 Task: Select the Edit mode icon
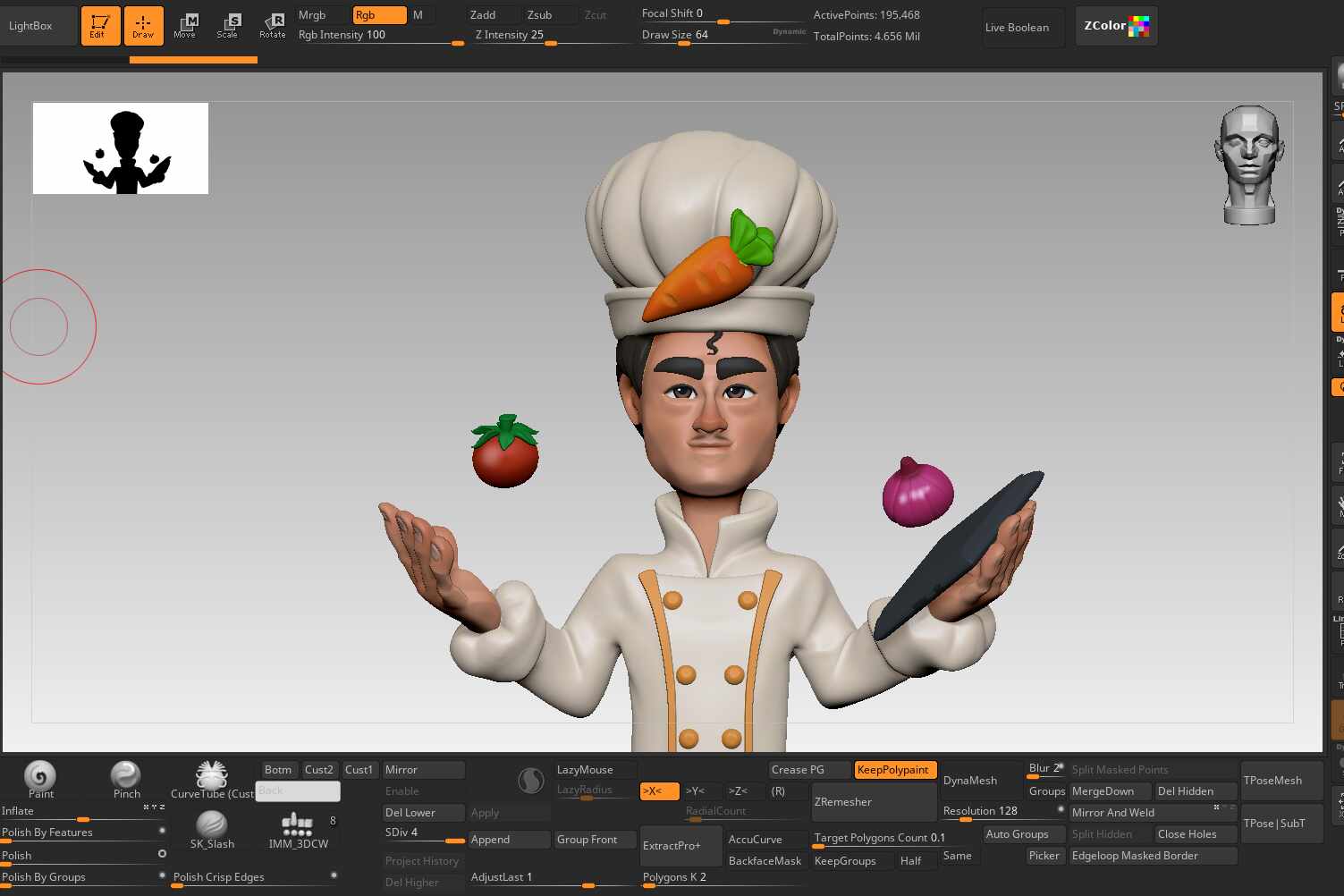(x=100, y=25)
